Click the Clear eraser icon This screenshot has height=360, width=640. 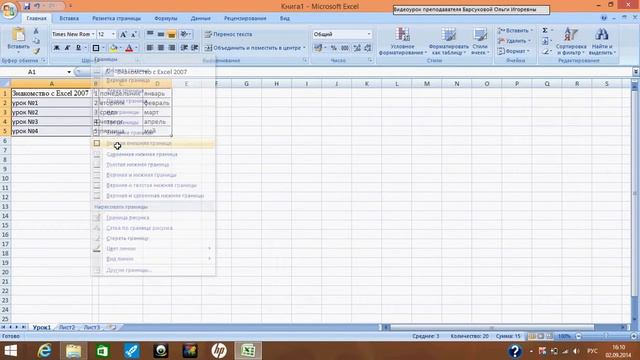click(x=545, y=51)
